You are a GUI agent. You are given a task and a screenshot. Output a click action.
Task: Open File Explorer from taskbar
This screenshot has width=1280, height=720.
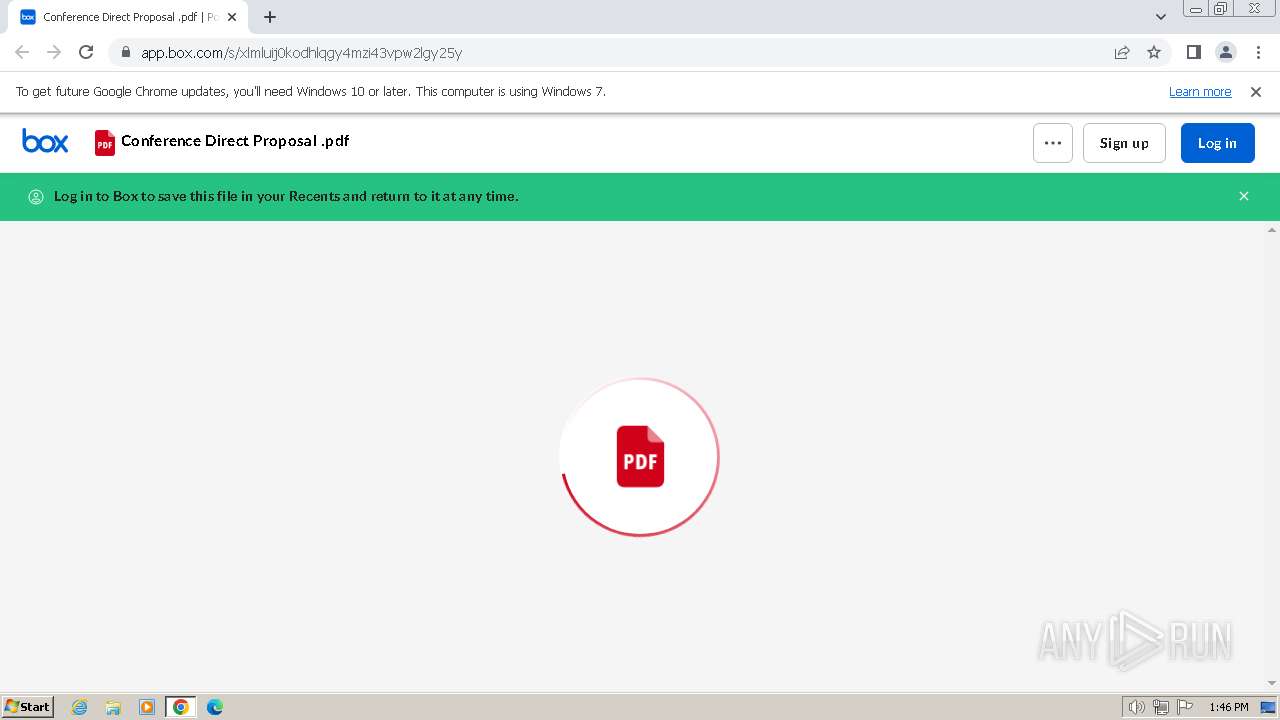tap(113, 707)
